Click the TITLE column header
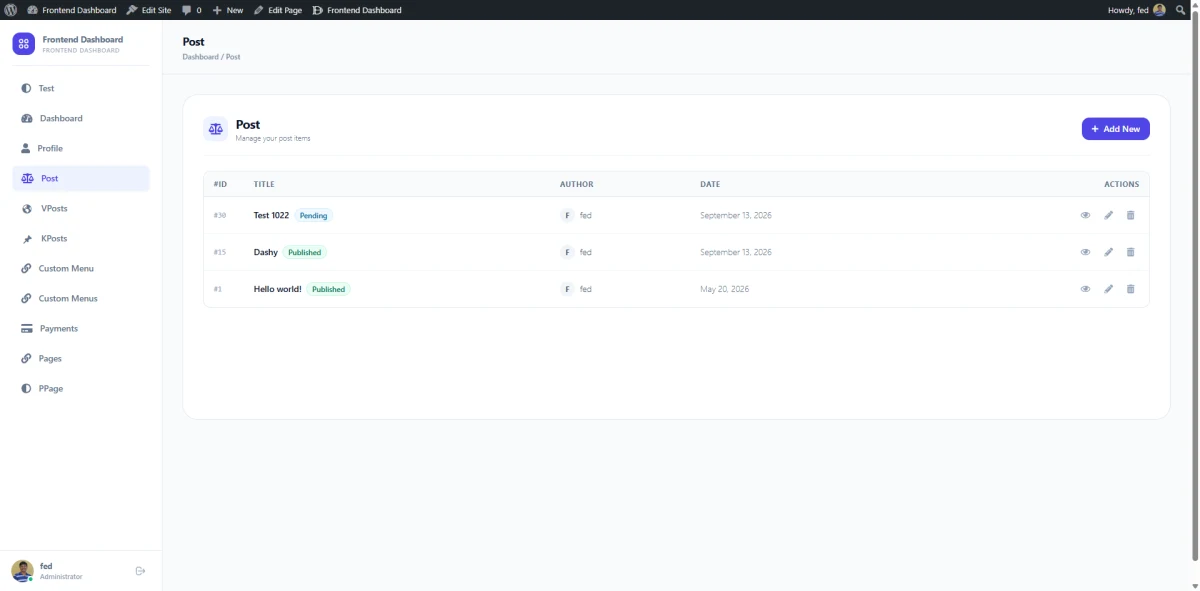Image resolution: width=1200 pixels, height=591 pixels. [264, 184]
